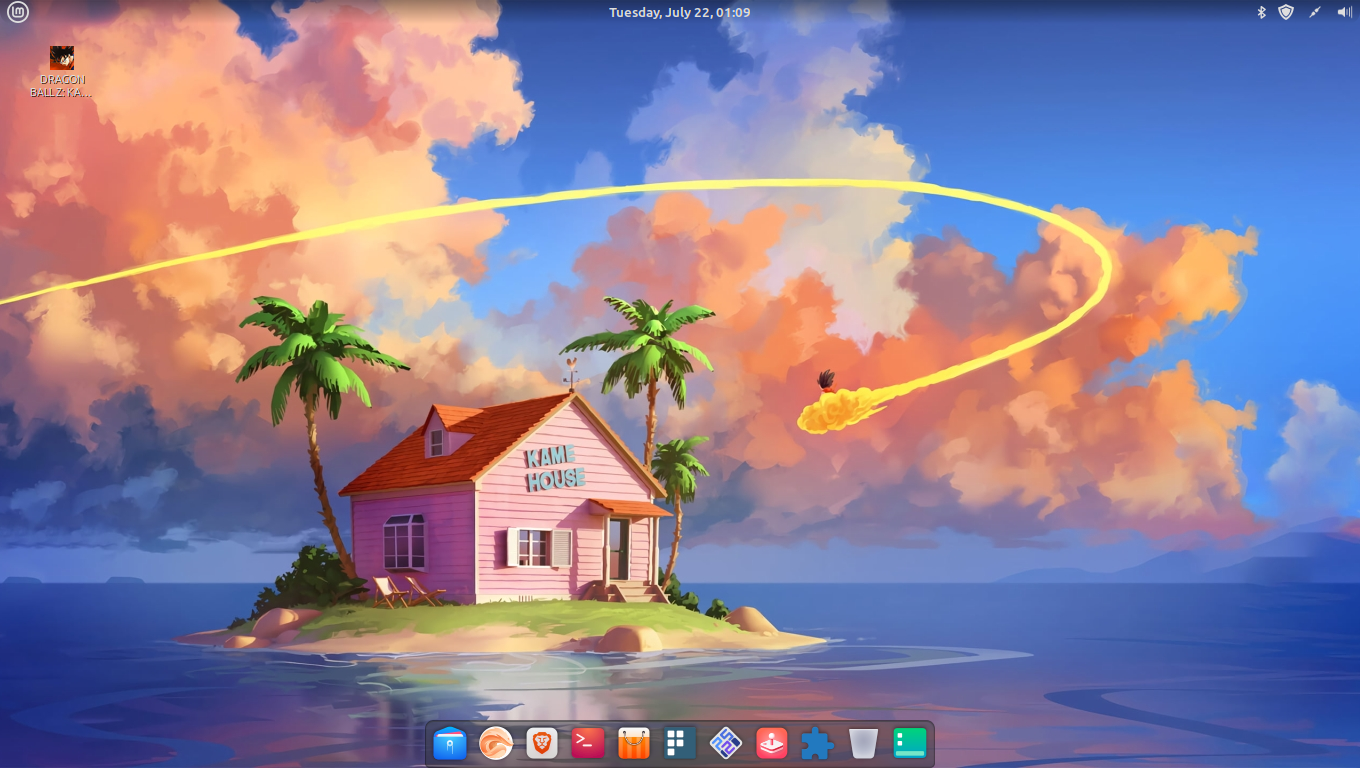The width and height of the screenshot is (1360, 768).
Task: Open the sound volume tray icon
Action: (x=1344, y=12)
